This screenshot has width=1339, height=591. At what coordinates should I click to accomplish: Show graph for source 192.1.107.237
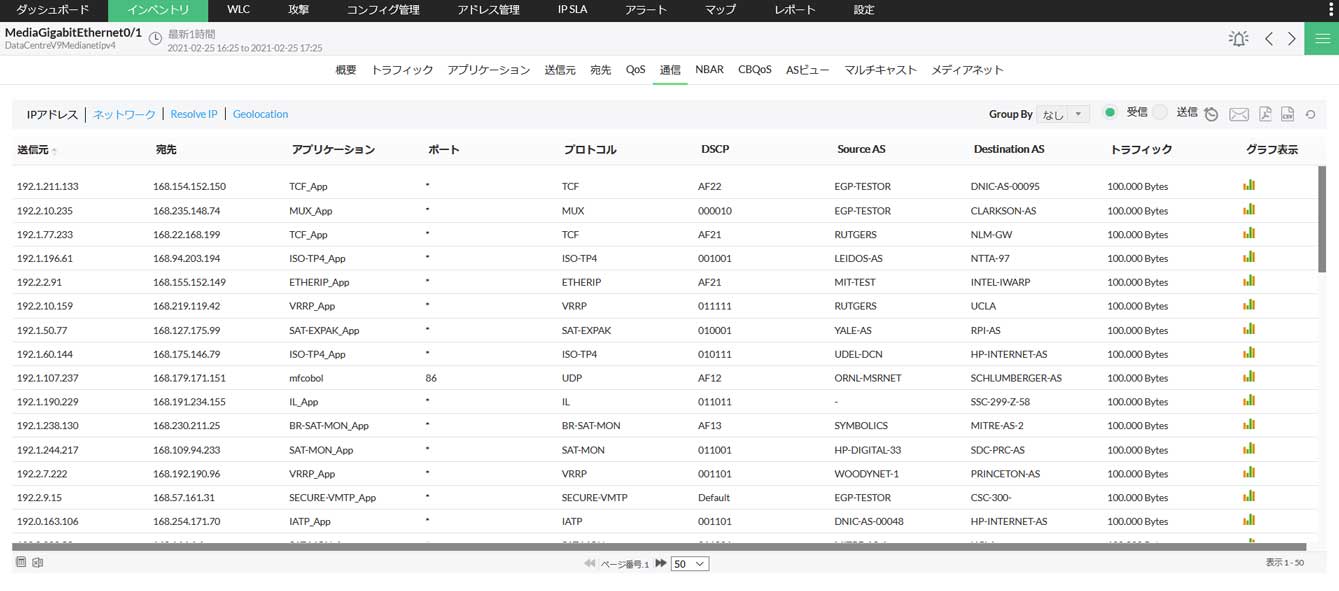point(1249,377)
